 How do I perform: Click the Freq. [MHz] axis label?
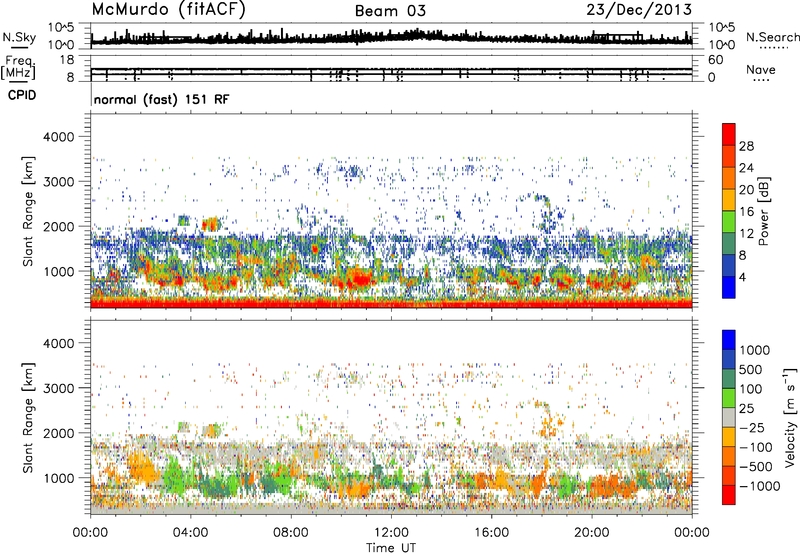click(x=18, y=67)
